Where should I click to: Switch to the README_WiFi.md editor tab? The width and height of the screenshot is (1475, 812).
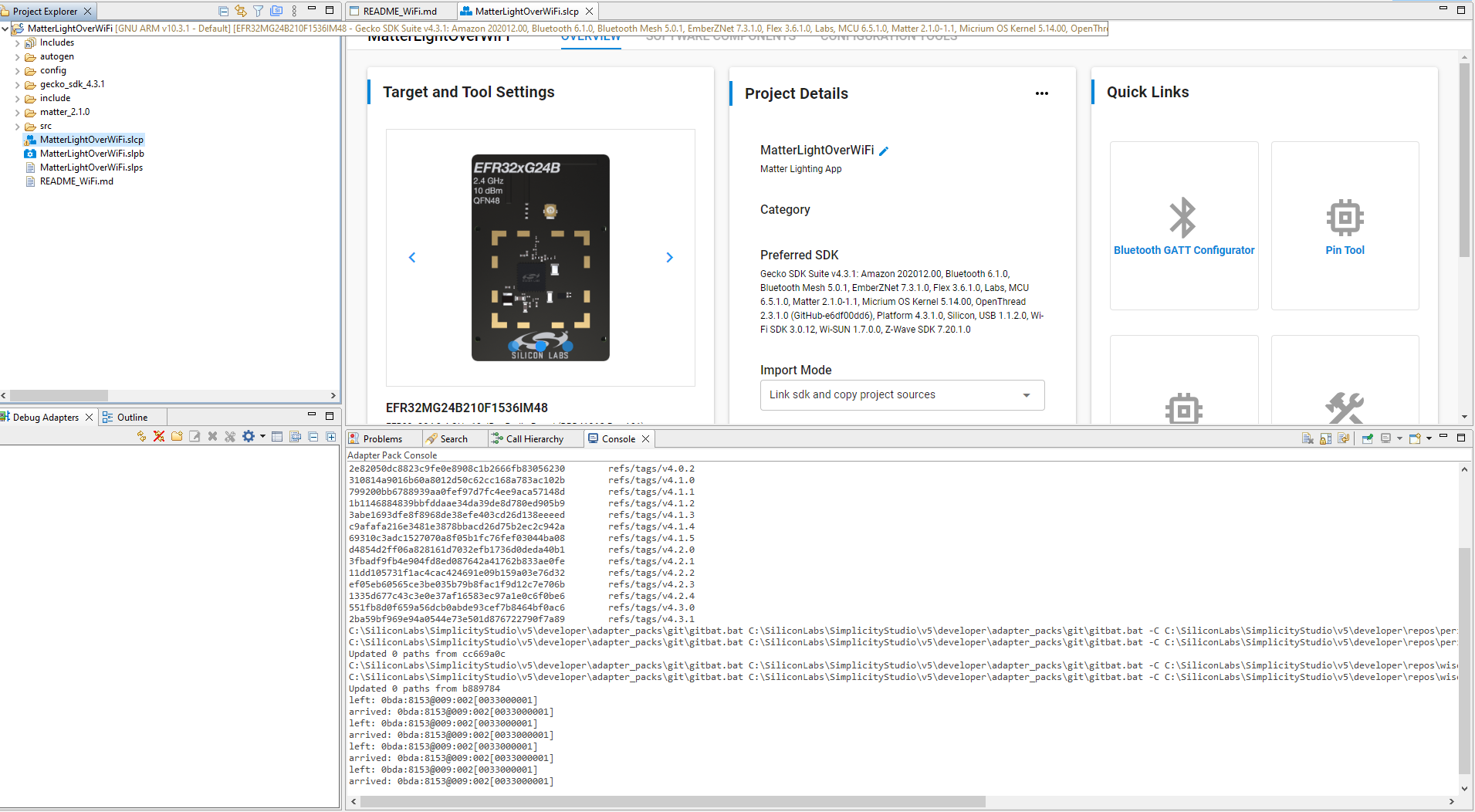399,11
